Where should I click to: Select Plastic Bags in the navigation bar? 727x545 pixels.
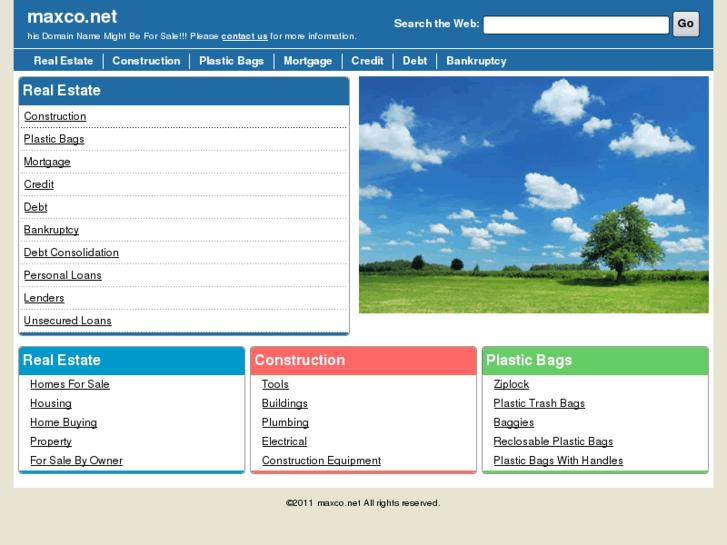coord(231,61)
